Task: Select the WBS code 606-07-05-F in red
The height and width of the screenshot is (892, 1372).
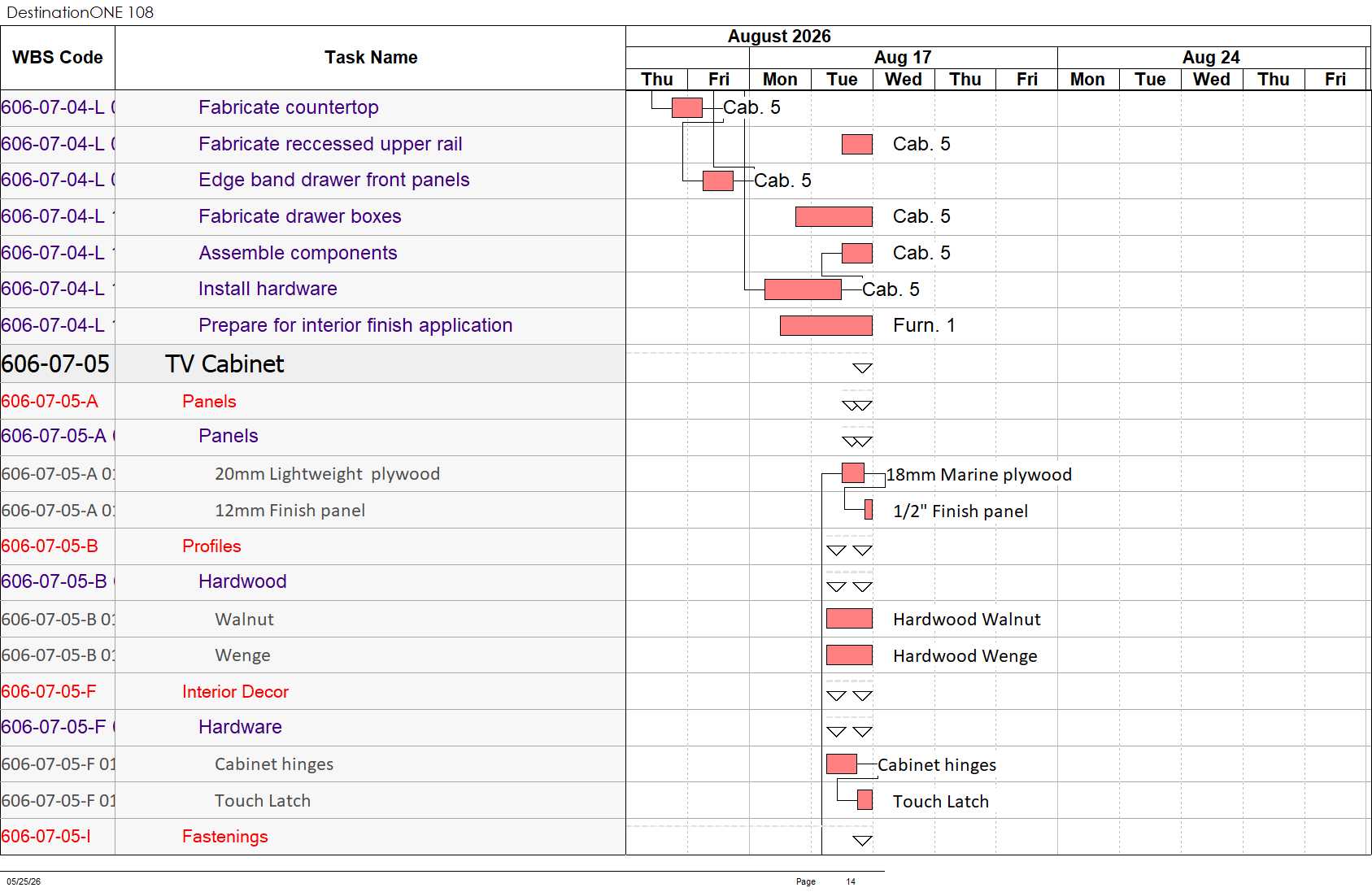Action: tap(49, 692)
